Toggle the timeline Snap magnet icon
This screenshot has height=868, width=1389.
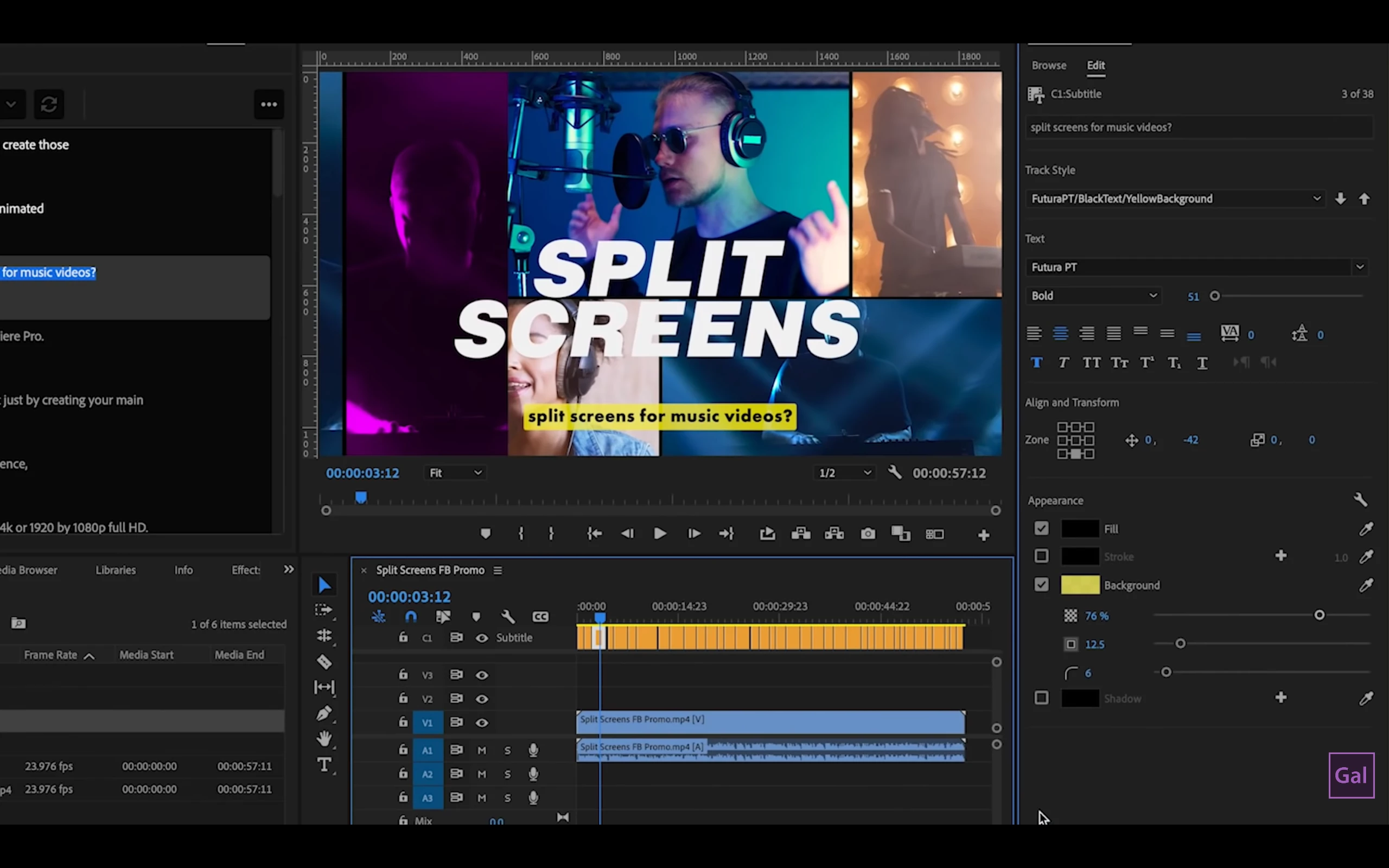pos(411,617)
